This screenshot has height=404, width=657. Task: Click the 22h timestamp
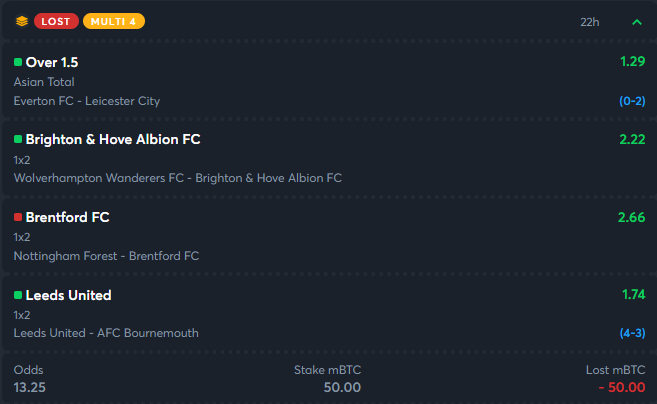pos(590,22)
